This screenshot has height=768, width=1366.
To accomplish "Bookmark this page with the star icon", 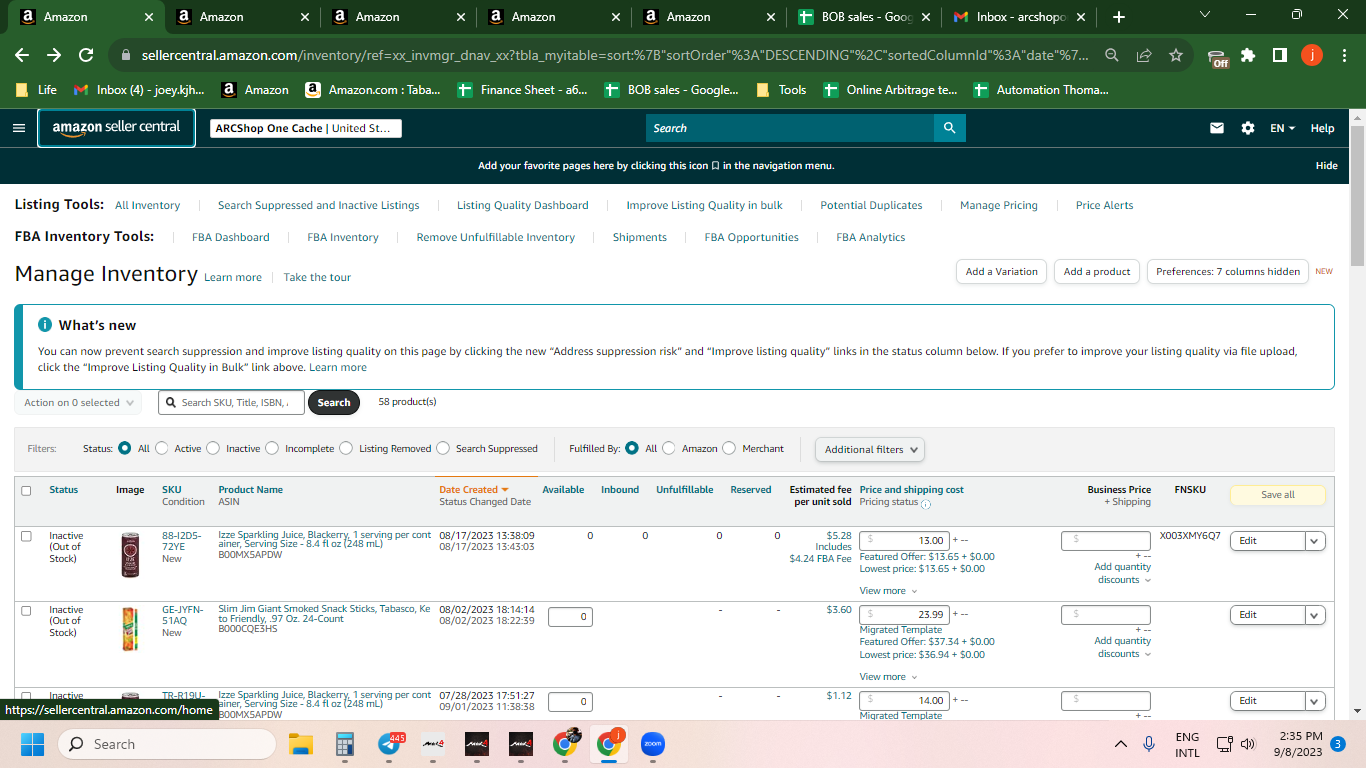I will point(1176,55).
